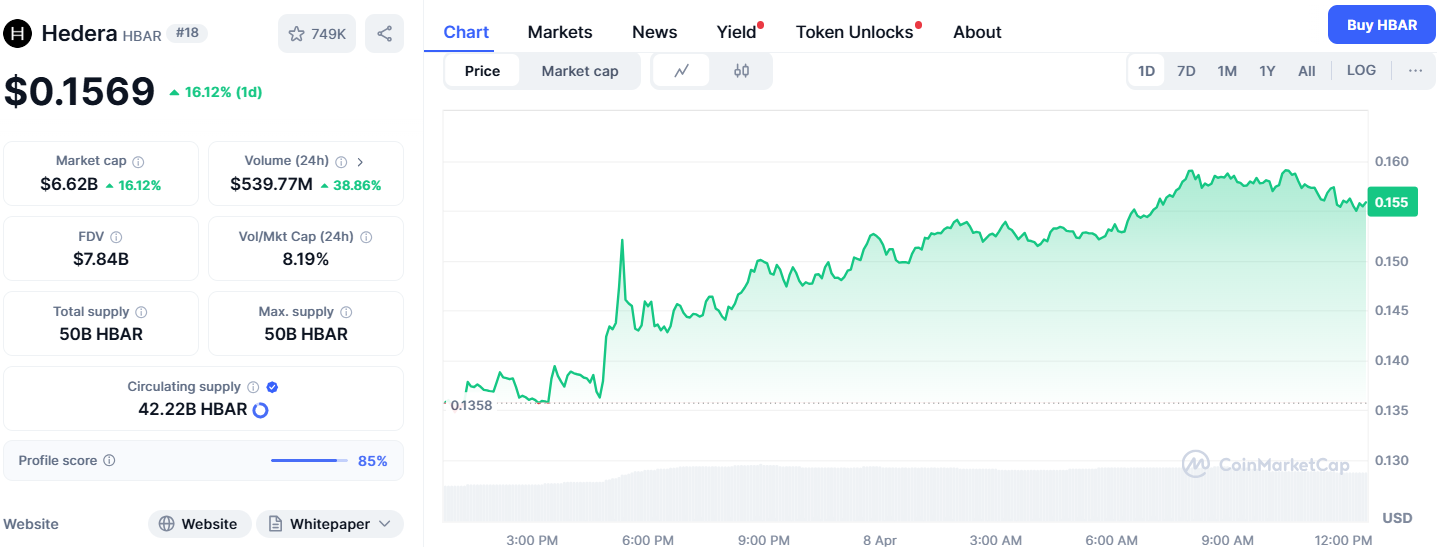Select the Market cap chart toggle
This screenshot has height=547, width=1437.
click(580, 71)
